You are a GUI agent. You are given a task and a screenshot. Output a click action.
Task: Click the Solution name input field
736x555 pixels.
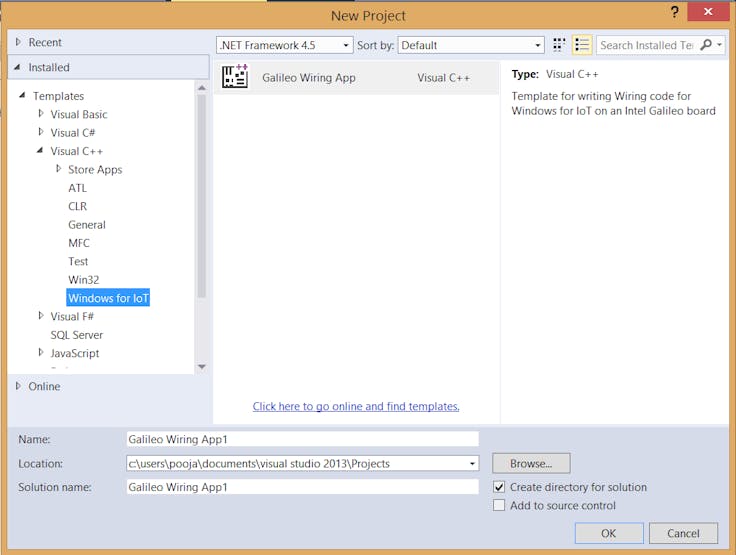click(302, 487)
